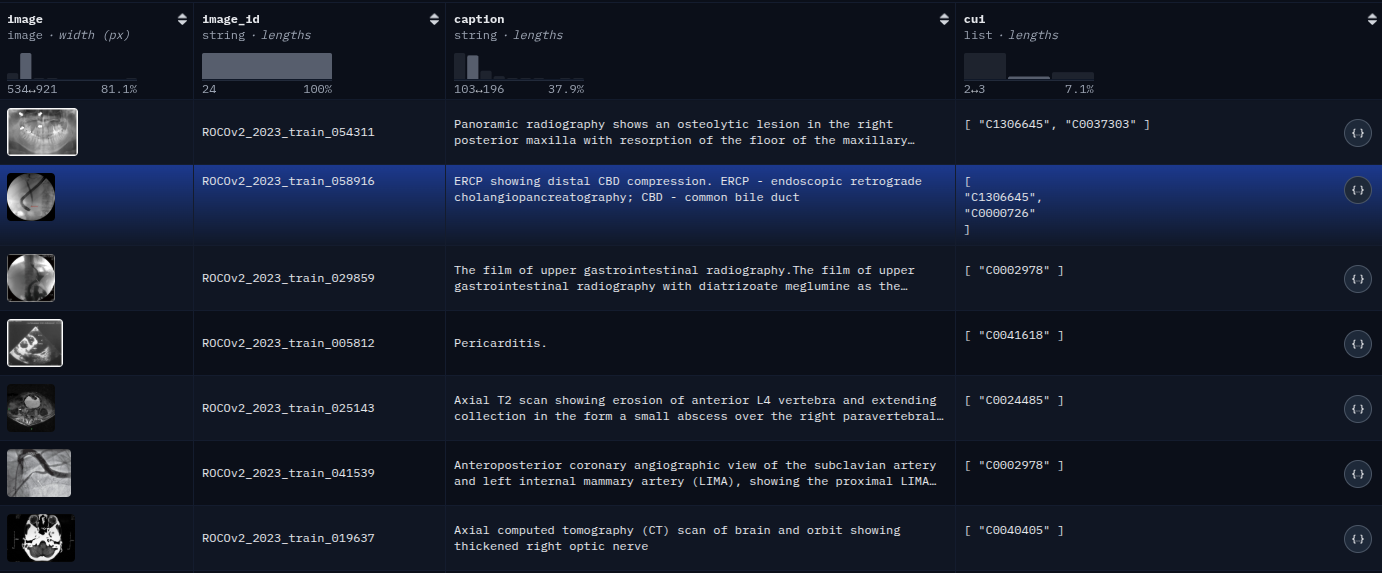1382x573 pixels.
Task: Select the tallest image width histogram bar
Action: (x=26, y=66)
